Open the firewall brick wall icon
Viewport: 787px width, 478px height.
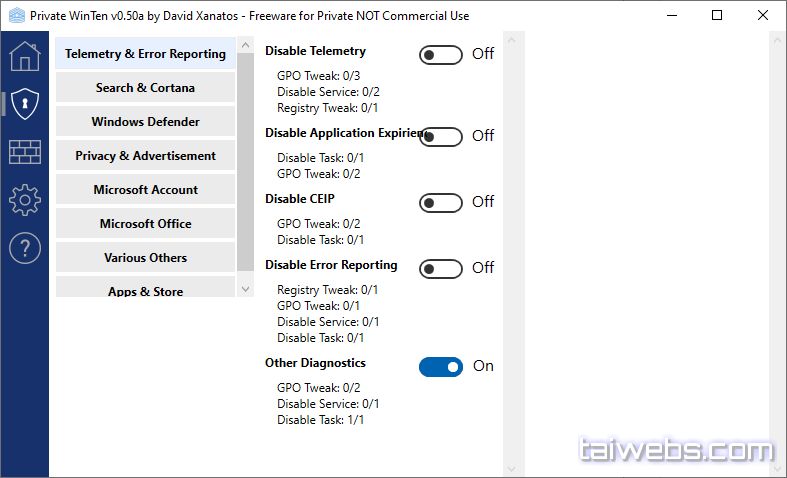click(x=24, y=152)
